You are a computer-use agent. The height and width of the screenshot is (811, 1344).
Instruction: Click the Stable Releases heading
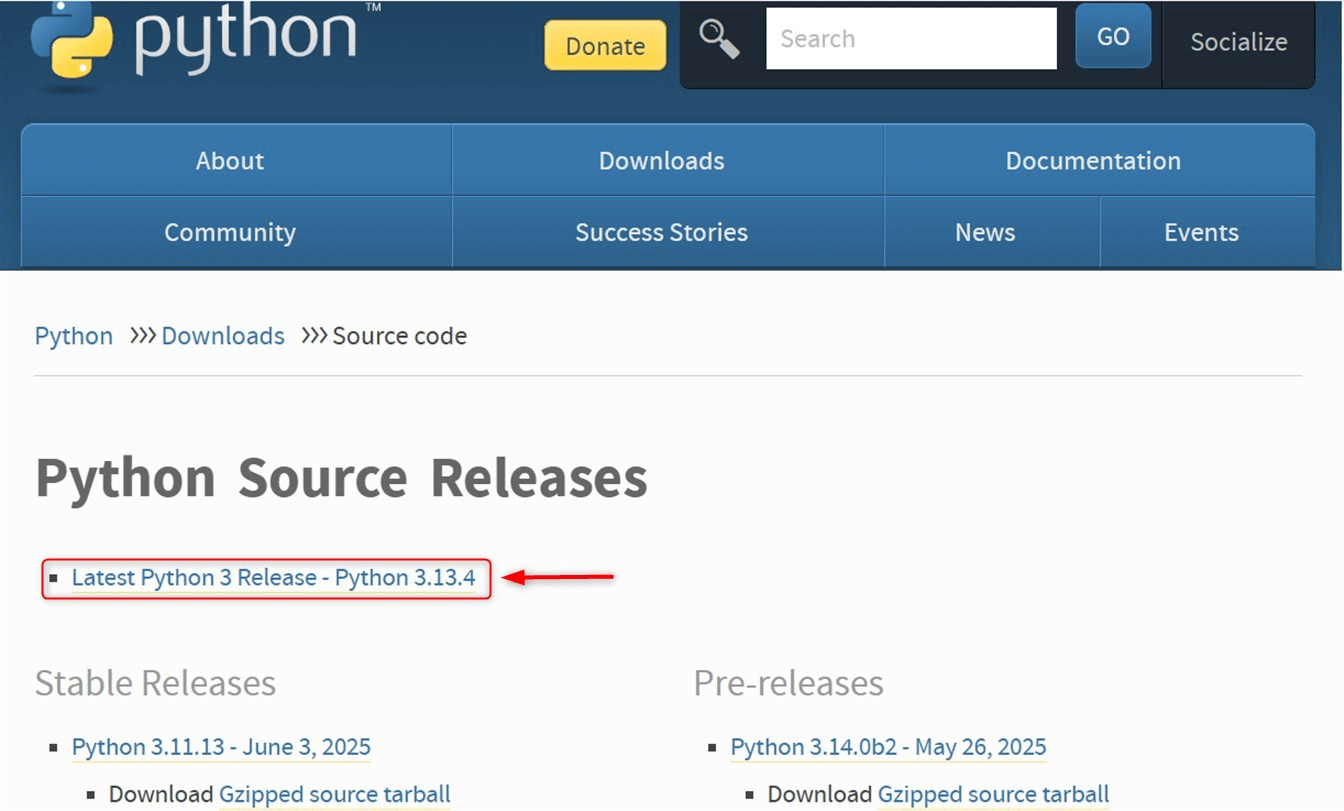point(155,683)
